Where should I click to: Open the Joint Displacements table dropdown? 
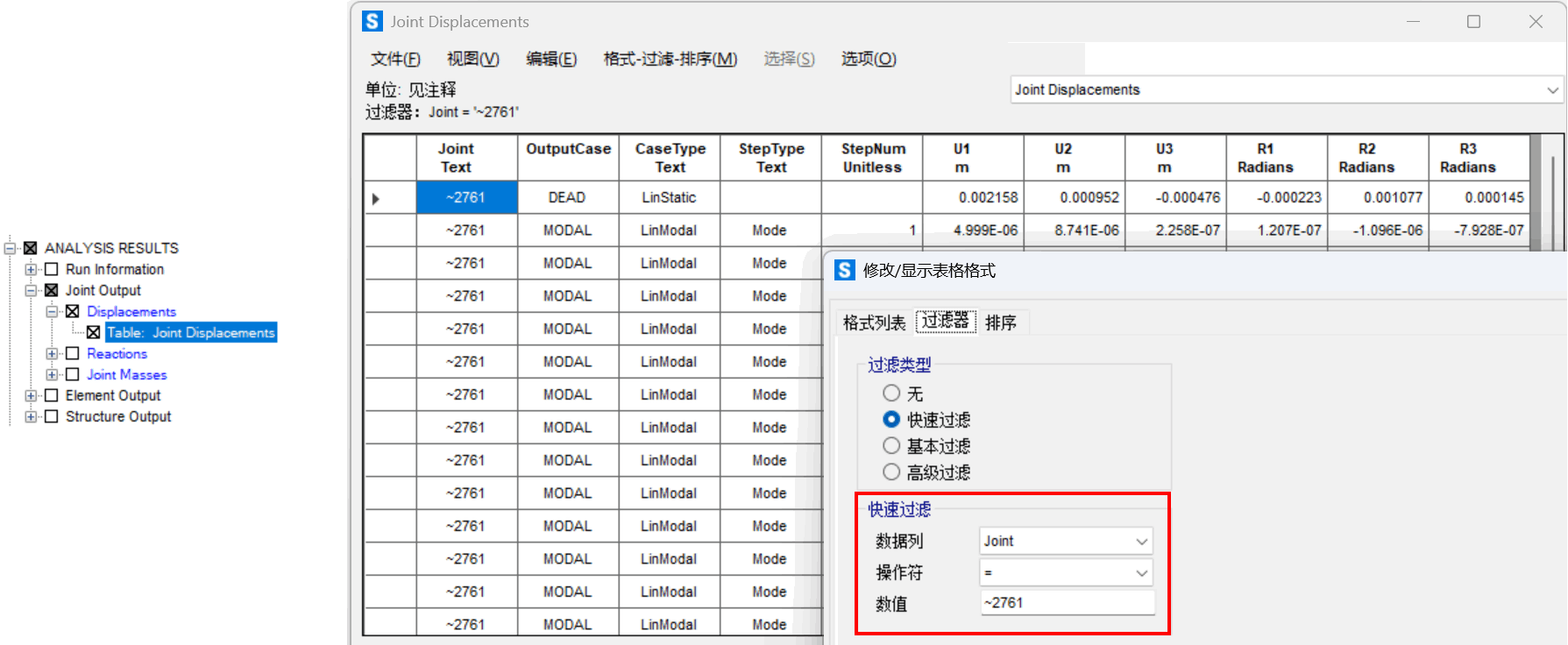click(x=1551, y=90)
